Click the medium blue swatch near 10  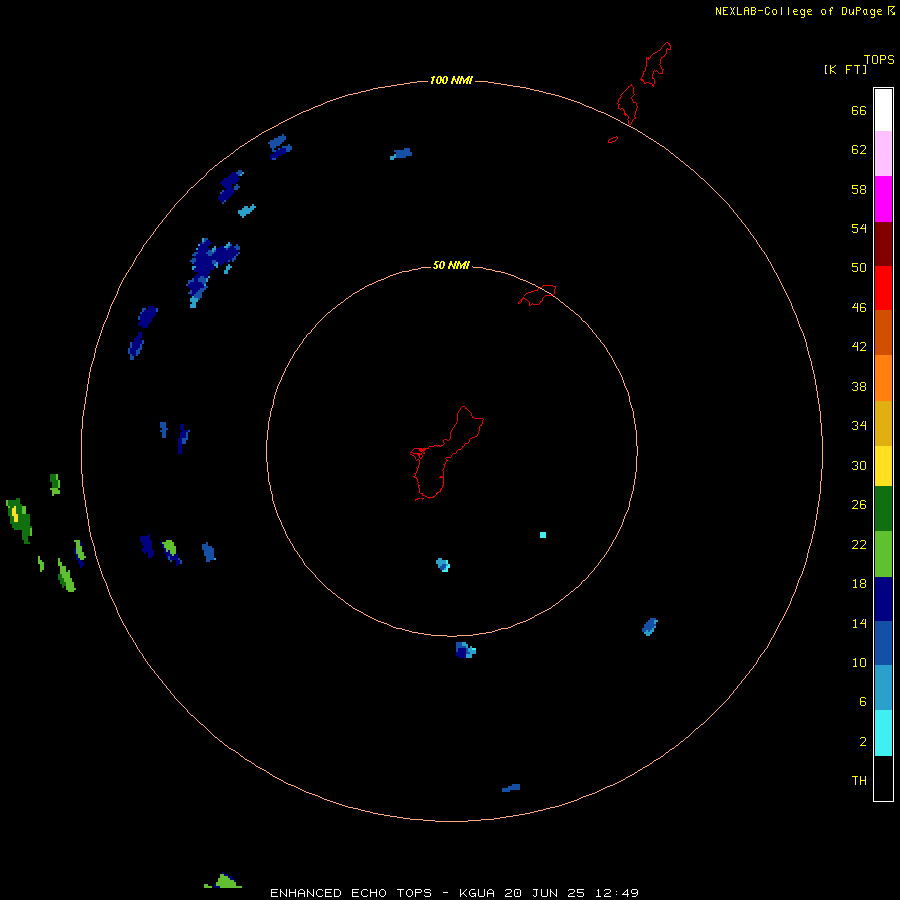pos(883,643)
